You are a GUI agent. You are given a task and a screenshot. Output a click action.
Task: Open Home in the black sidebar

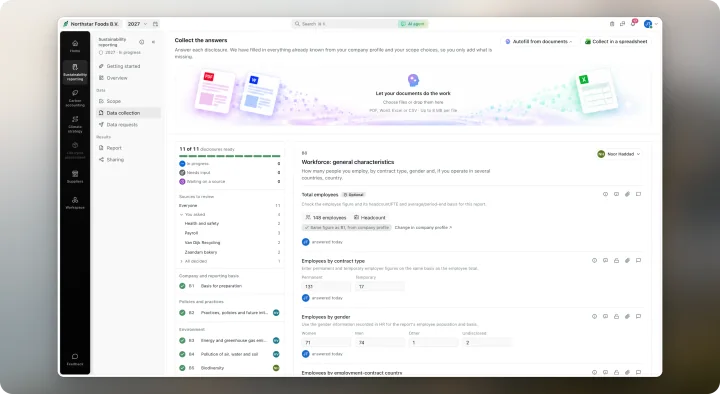coord(75,46)
